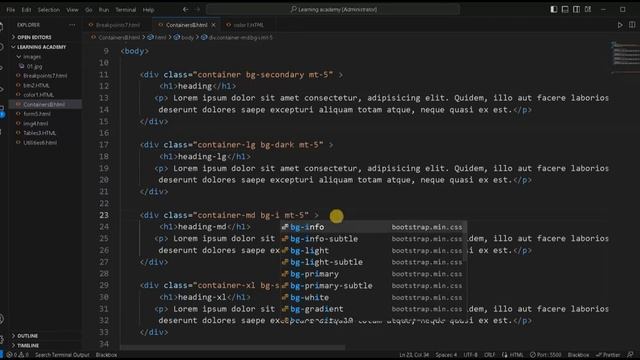The image size is (640, 360).
Task: Select the bg-light-subtle suggestion
Action: coord(373,262)
